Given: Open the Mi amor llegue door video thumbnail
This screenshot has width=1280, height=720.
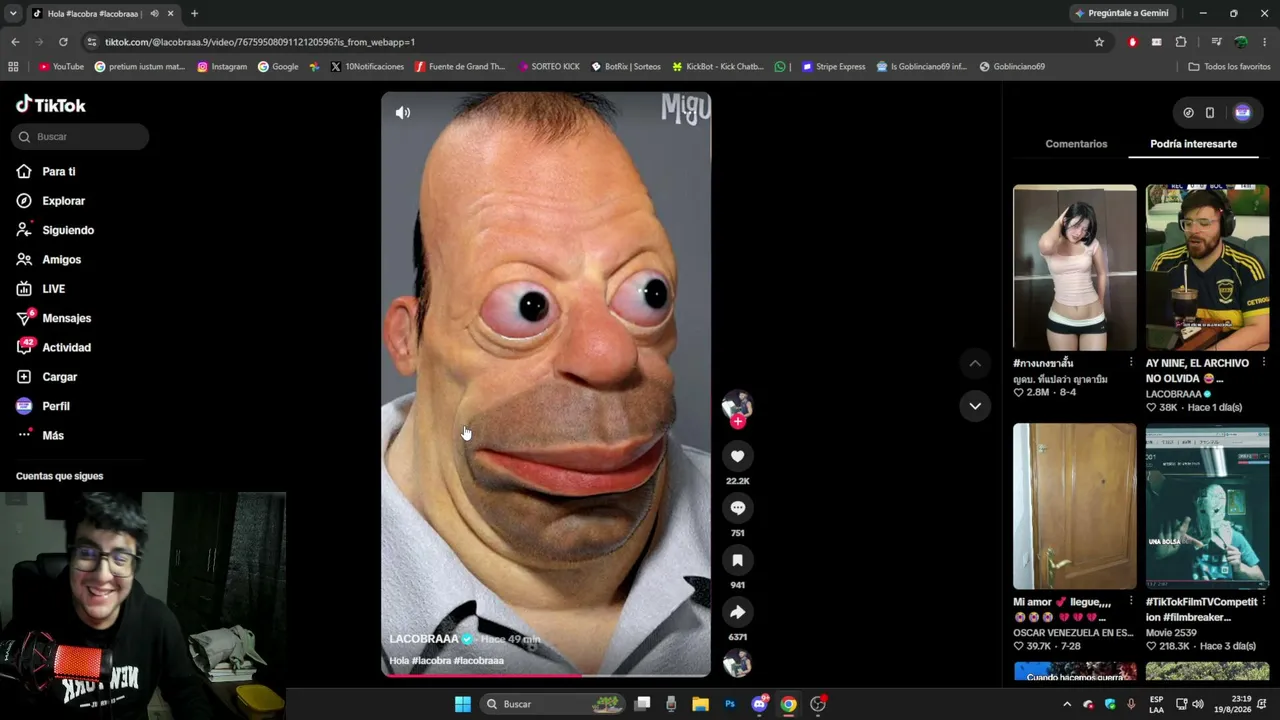Looking at the screenshot, I should tap(1075, 506).
